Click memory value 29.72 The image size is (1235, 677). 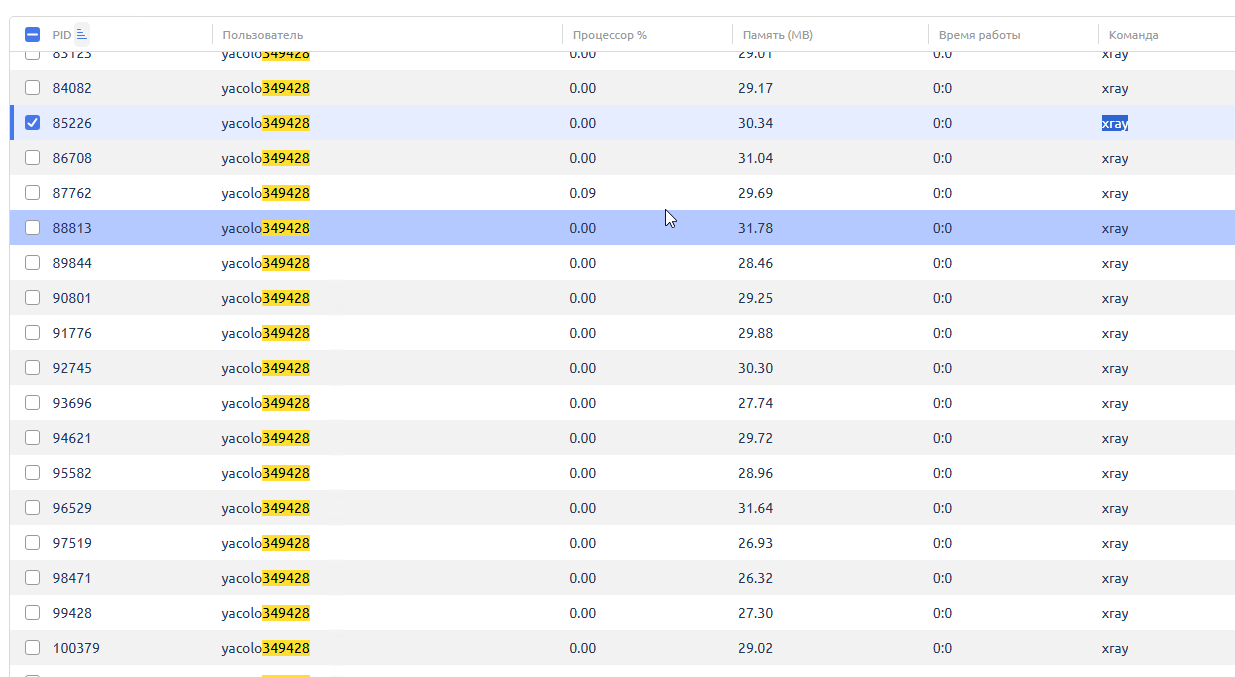pyautogui.click(x=756, y=438)
